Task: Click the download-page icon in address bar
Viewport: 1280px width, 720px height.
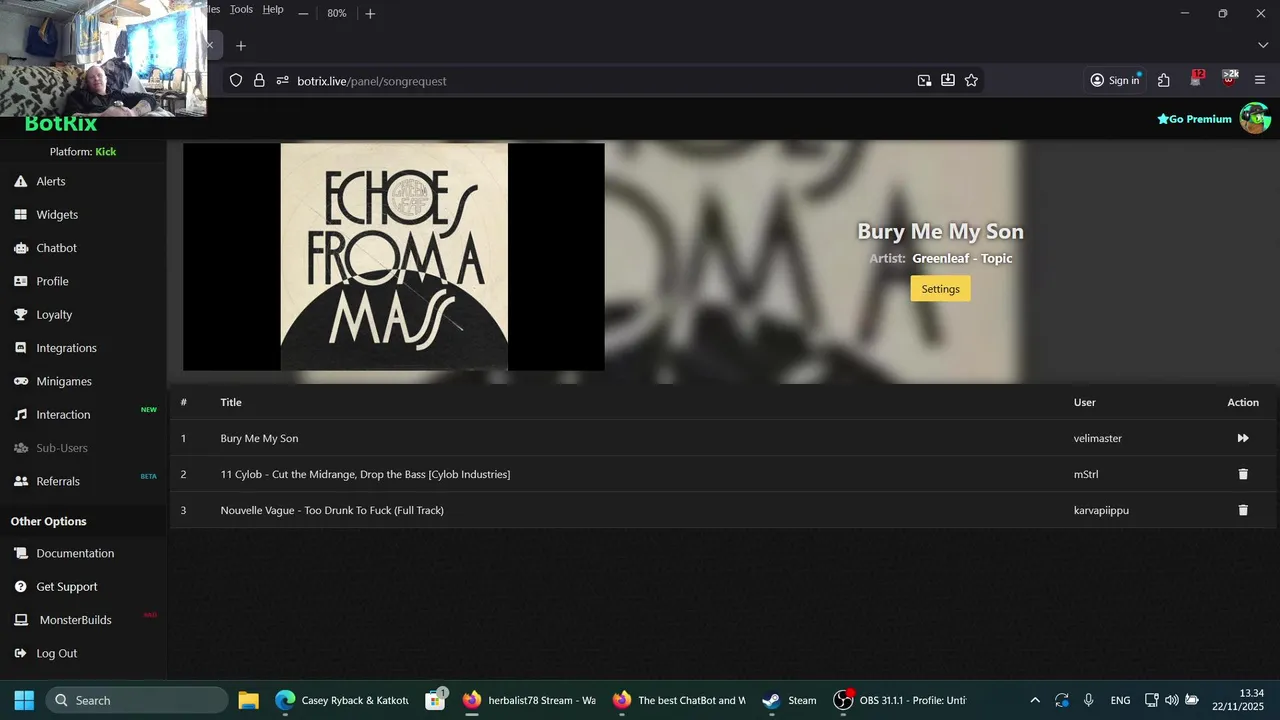Action: tap(948, 80)
